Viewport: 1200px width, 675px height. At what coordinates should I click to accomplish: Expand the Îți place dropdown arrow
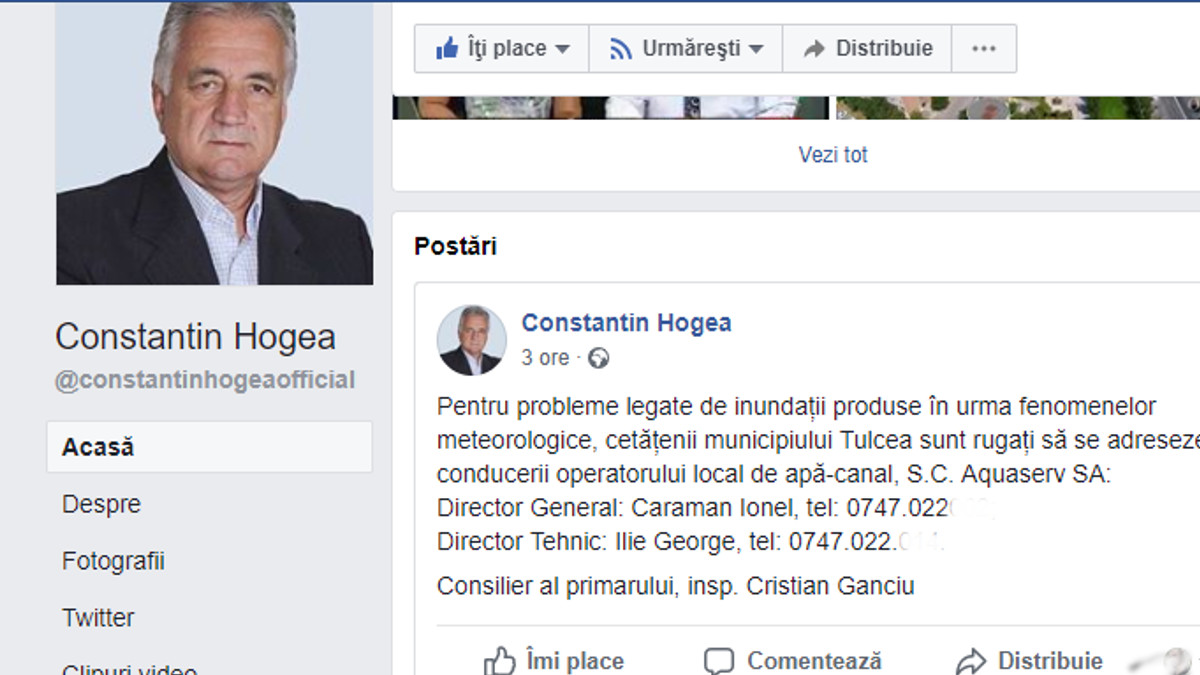pos(562,48)
